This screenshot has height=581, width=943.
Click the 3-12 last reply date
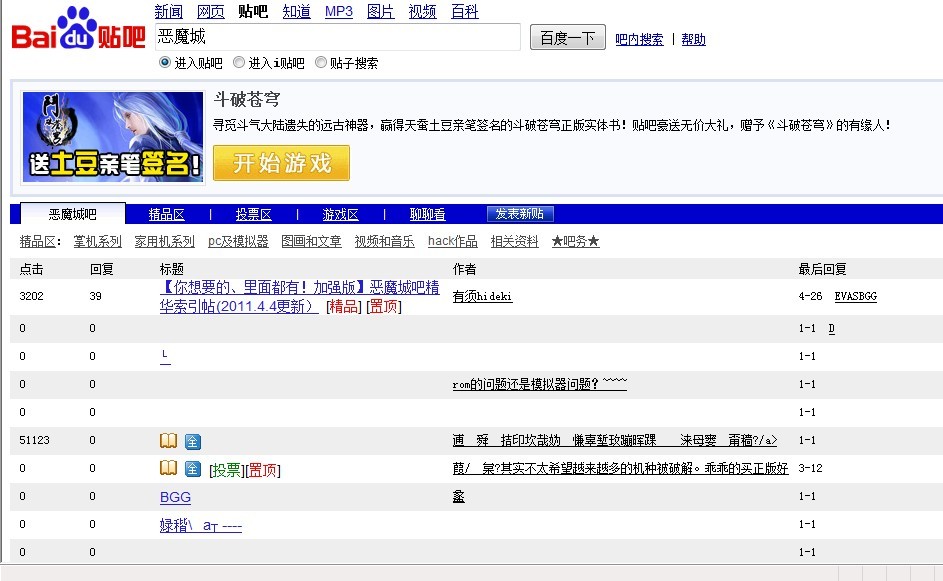[x=810, y=468]
